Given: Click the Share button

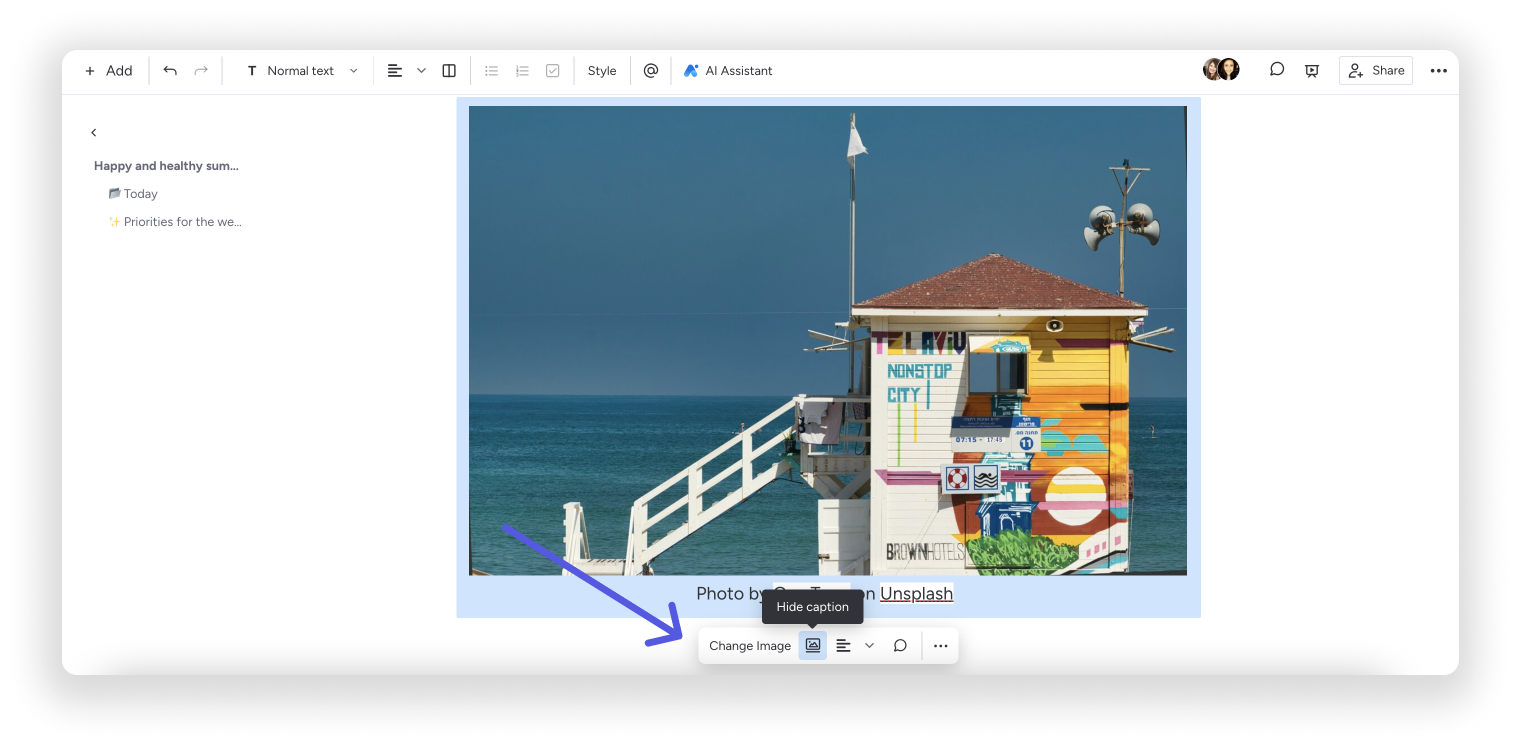Looking at the screenshot, I should 1376,71.
